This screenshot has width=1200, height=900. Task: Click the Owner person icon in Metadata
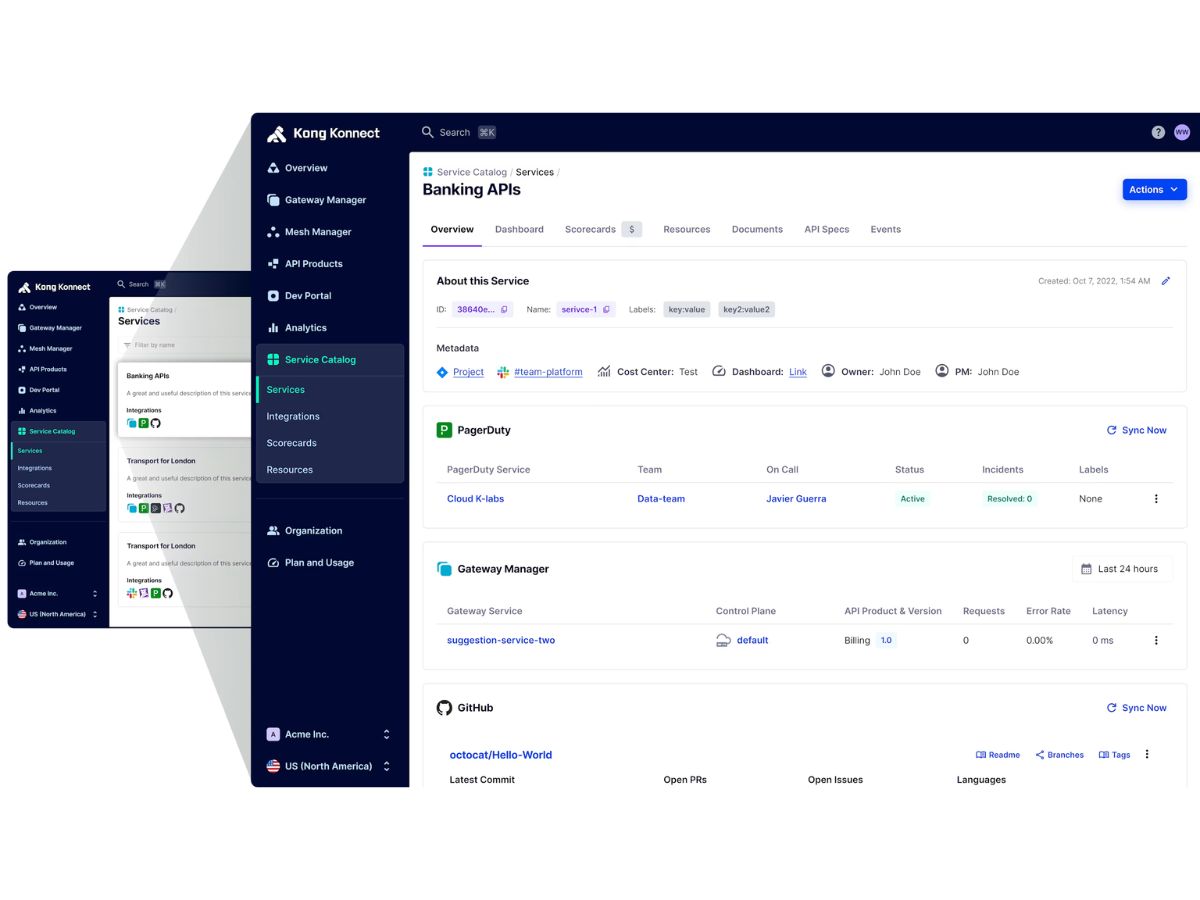click(828, 371)
